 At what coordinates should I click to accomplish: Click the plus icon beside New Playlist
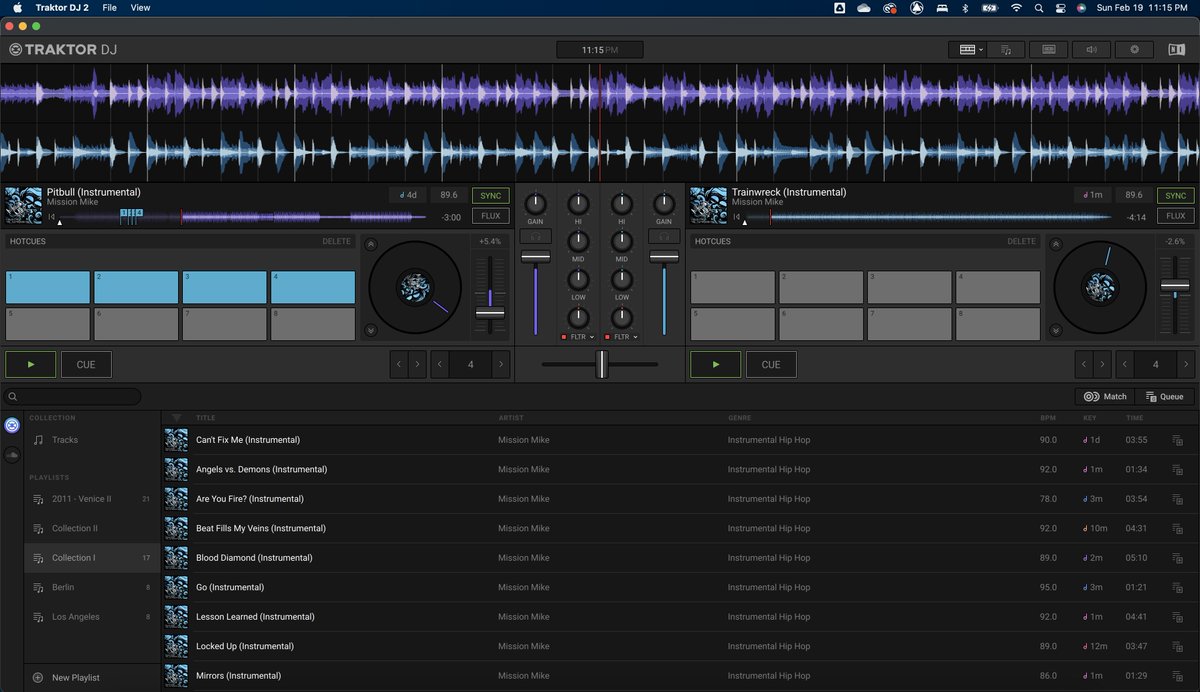[38, 677]
